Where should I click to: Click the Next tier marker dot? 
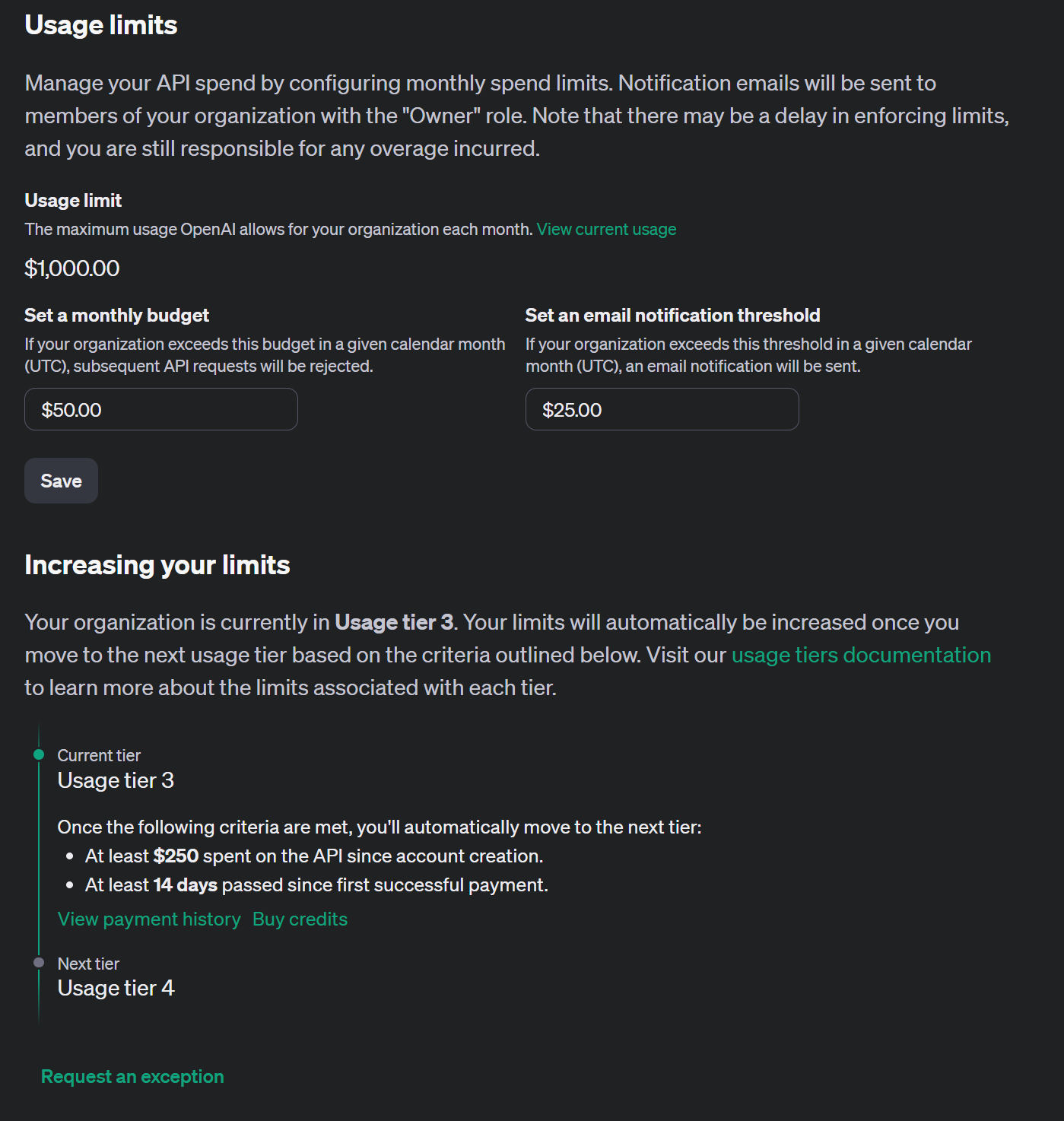click(x=39, y=962)
